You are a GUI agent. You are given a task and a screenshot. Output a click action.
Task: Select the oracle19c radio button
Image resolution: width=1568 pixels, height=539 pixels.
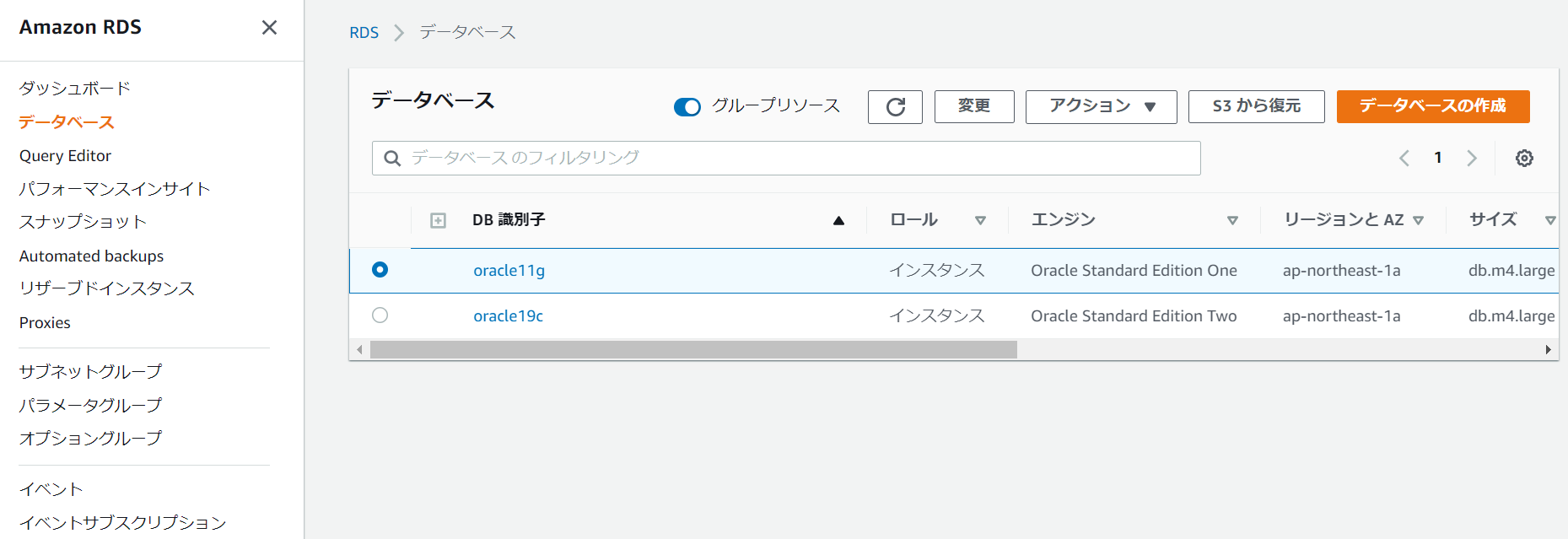[x=380, y=315]
